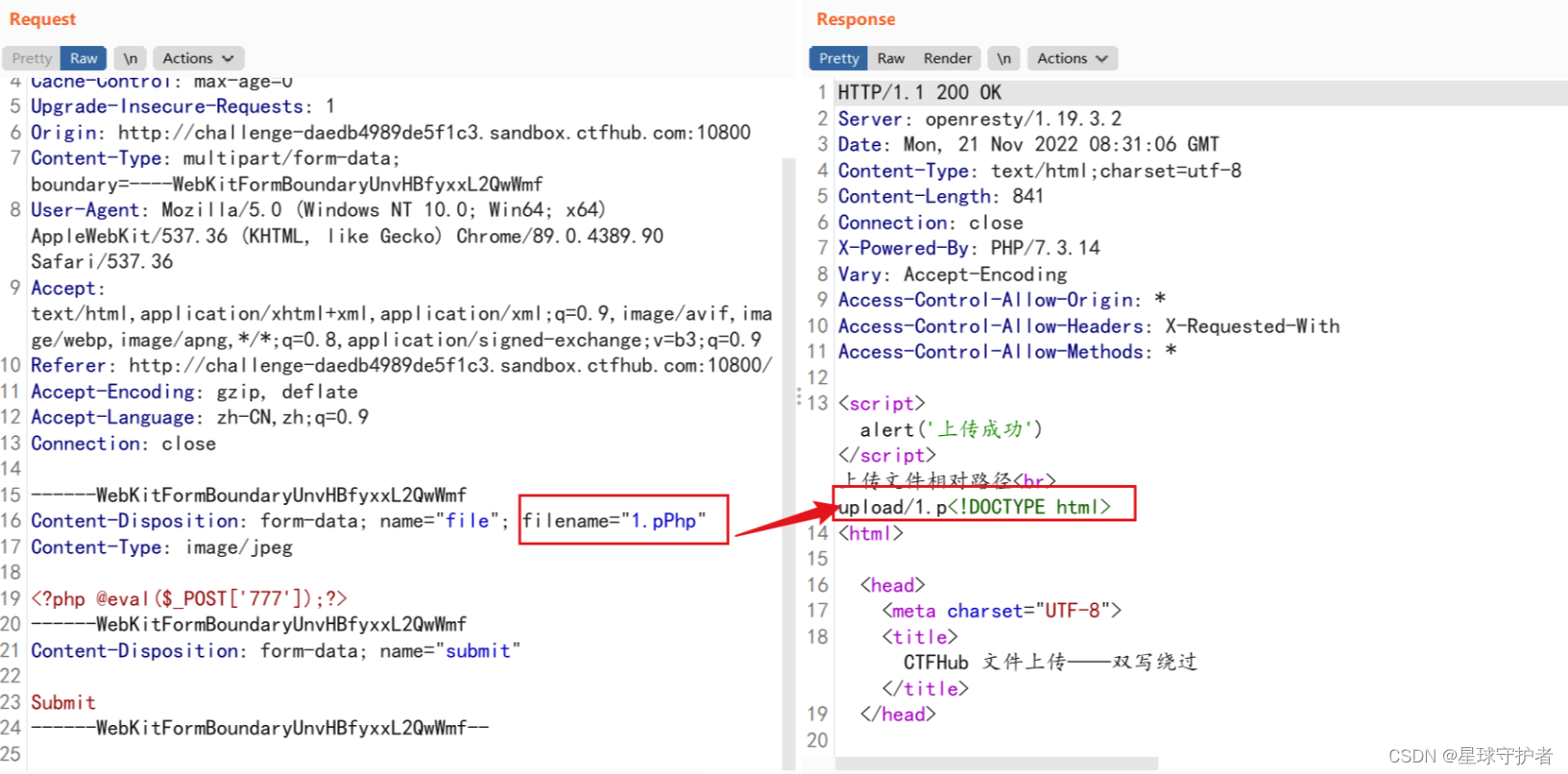This screenshot has height=774, width=1568.
Task: Click the Vary: Accept-Encoding header
Action: [x=953, y=274]
